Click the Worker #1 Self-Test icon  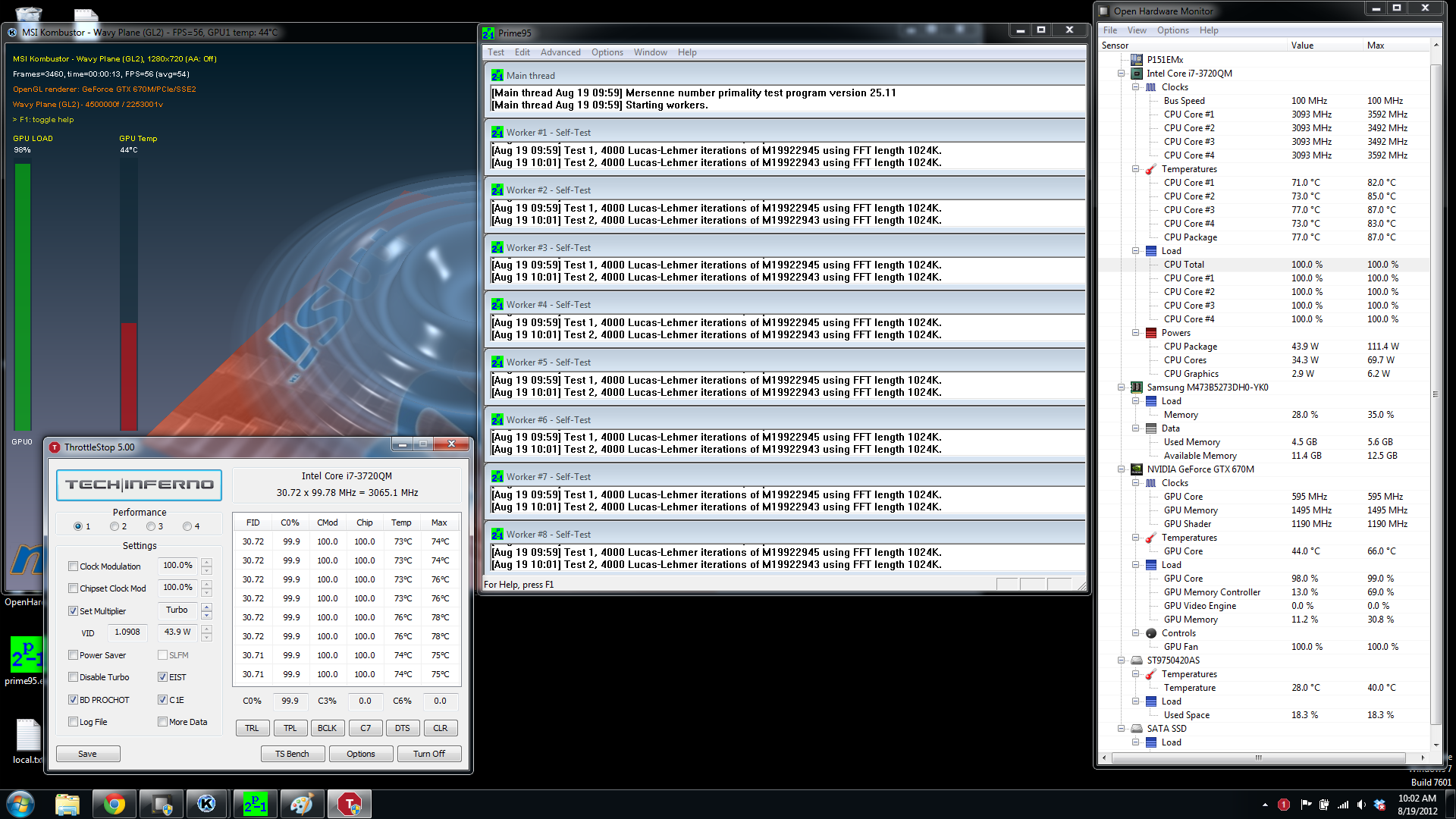[x=497, y=133]
